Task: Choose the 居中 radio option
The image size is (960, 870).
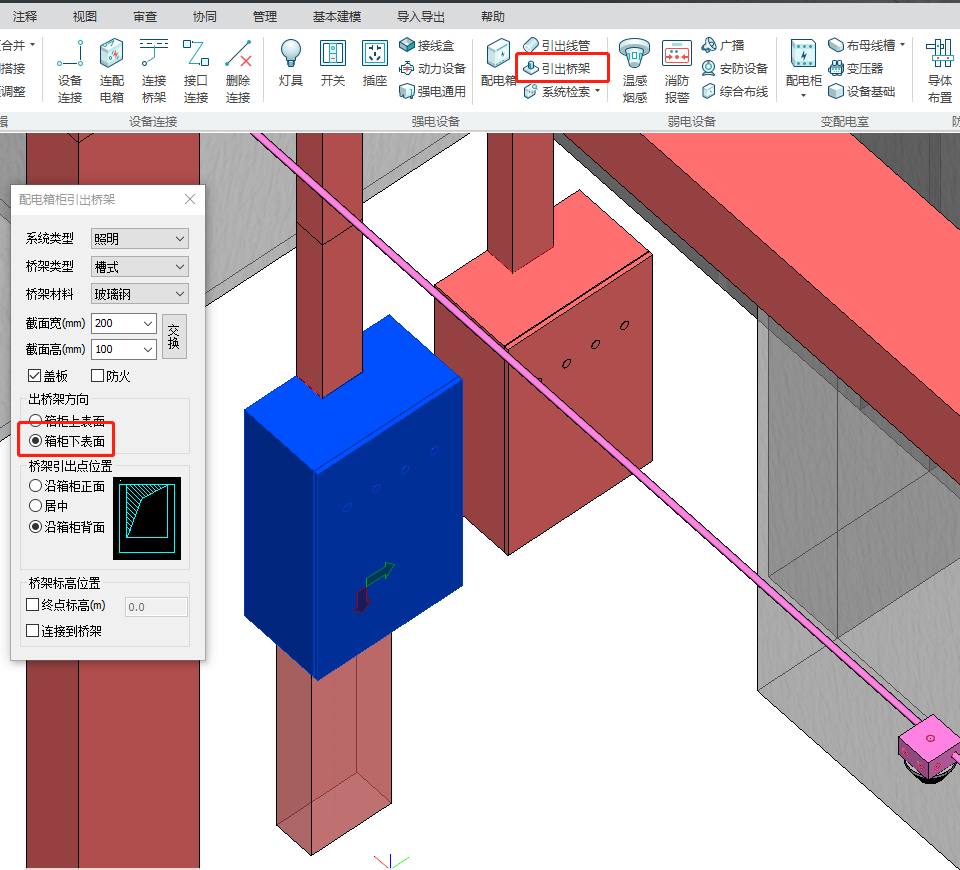Action: coord(36,506)
